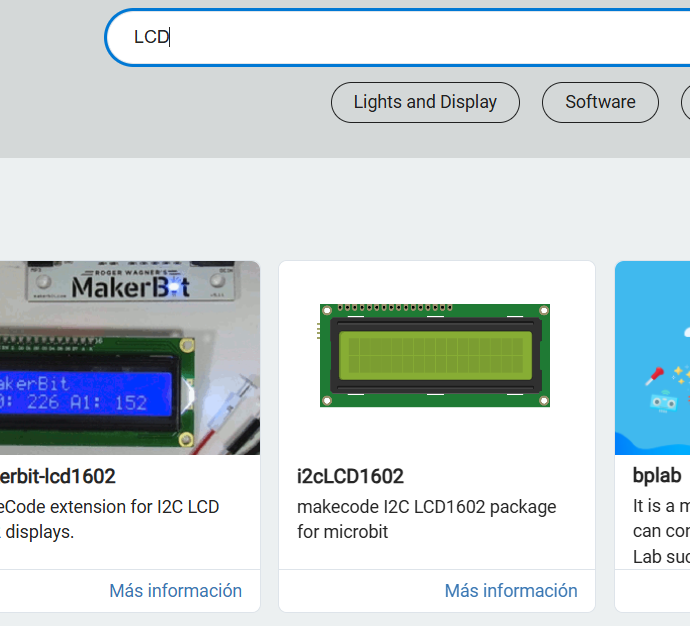
Task: Select the i2cLCD1602 extension title
Action: [350, 476]
